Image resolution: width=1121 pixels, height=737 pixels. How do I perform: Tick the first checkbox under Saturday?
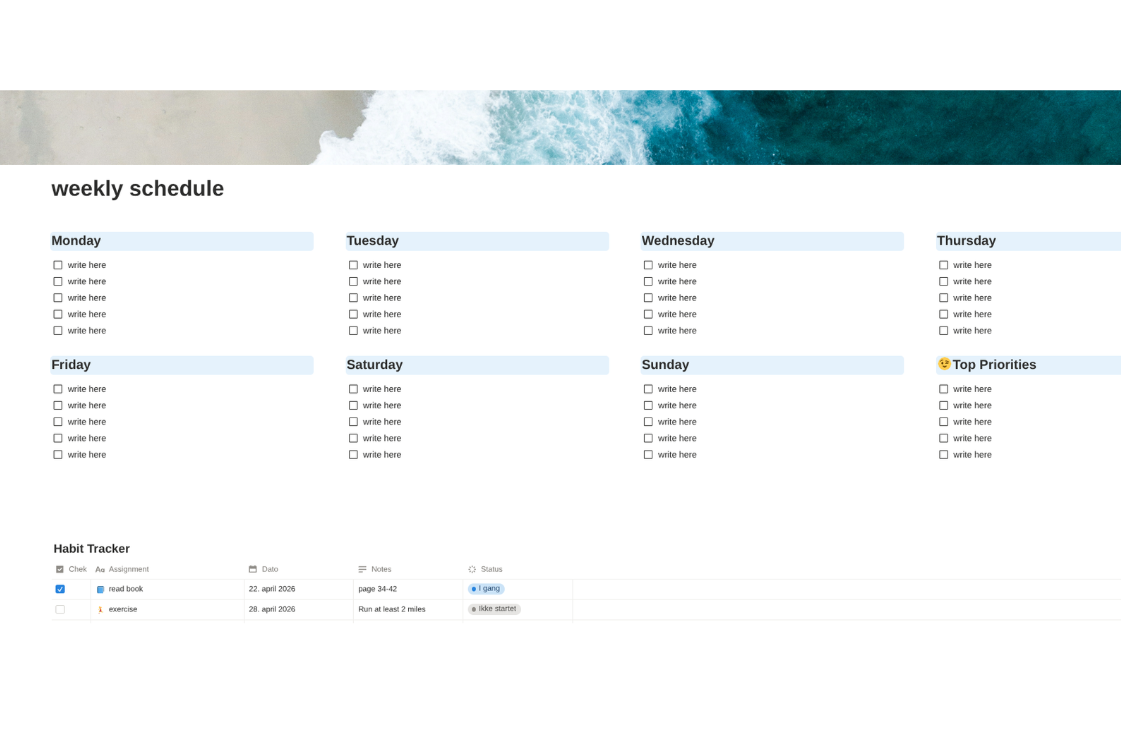click(x=353, y=389)
